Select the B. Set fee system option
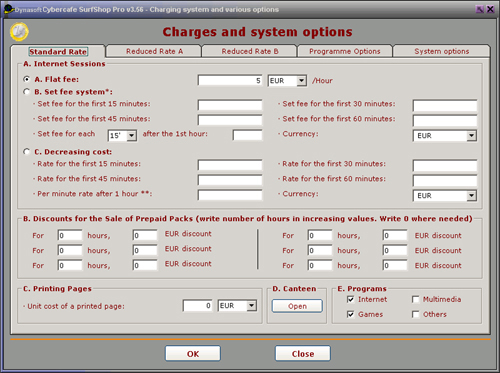The image size is (500, 373). point(26,91)
